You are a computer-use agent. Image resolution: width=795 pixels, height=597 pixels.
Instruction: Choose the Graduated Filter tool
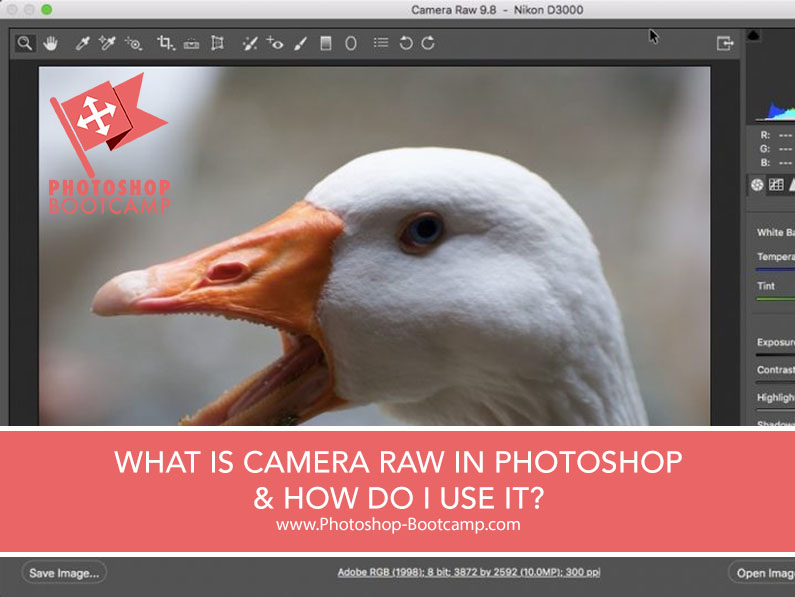[326, 43]
